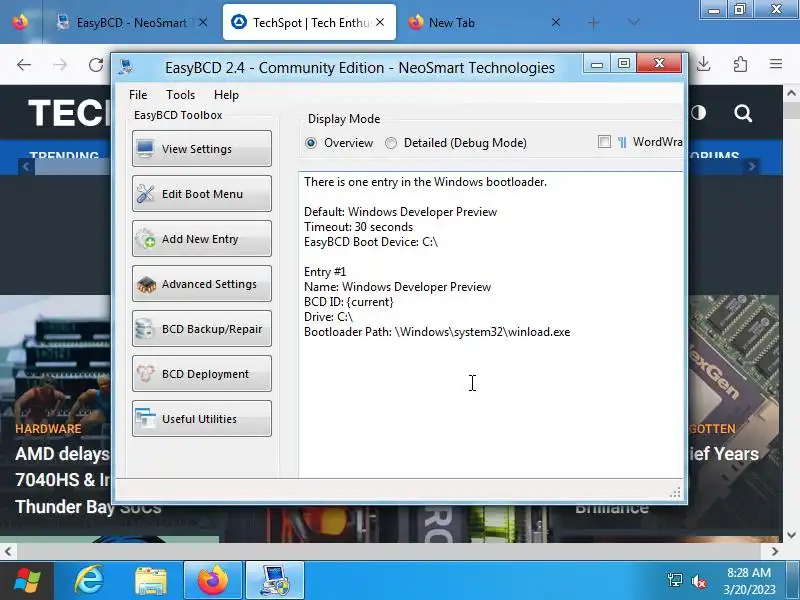Image resolution: width=800 pixels, height=600 pixels.
Task: Select Detailed (Debug Mode) radio button
Action: point(391,143)
